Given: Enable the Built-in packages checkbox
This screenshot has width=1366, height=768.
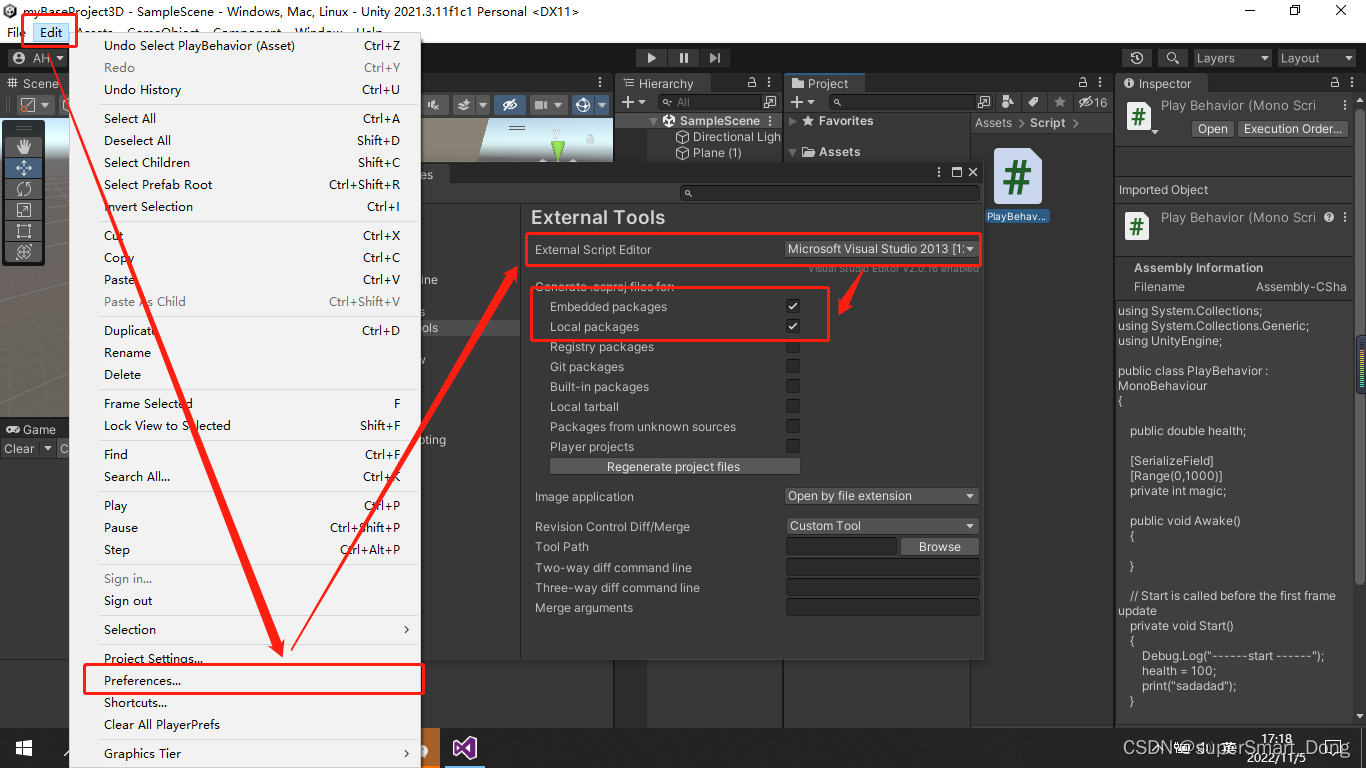Looking at the screenshot, I should coord(793,386).
